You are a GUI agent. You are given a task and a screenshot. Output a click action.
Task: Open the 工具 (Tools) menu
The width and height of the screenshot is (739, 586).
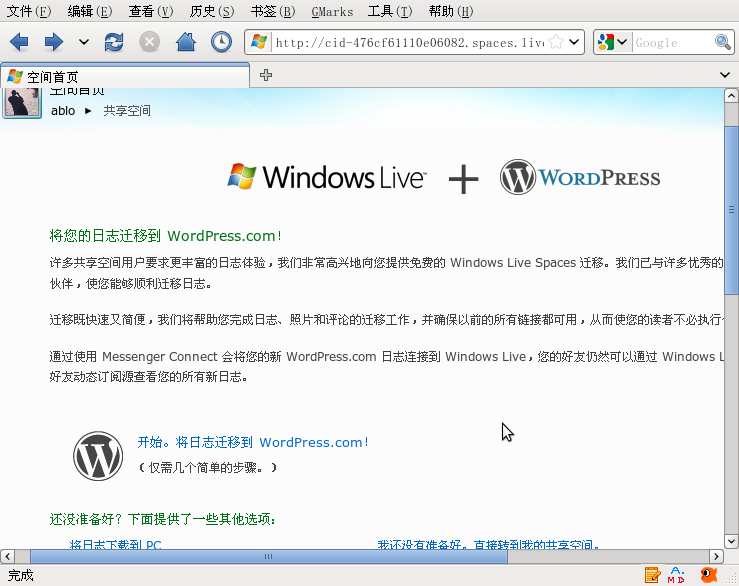point(389,11)
